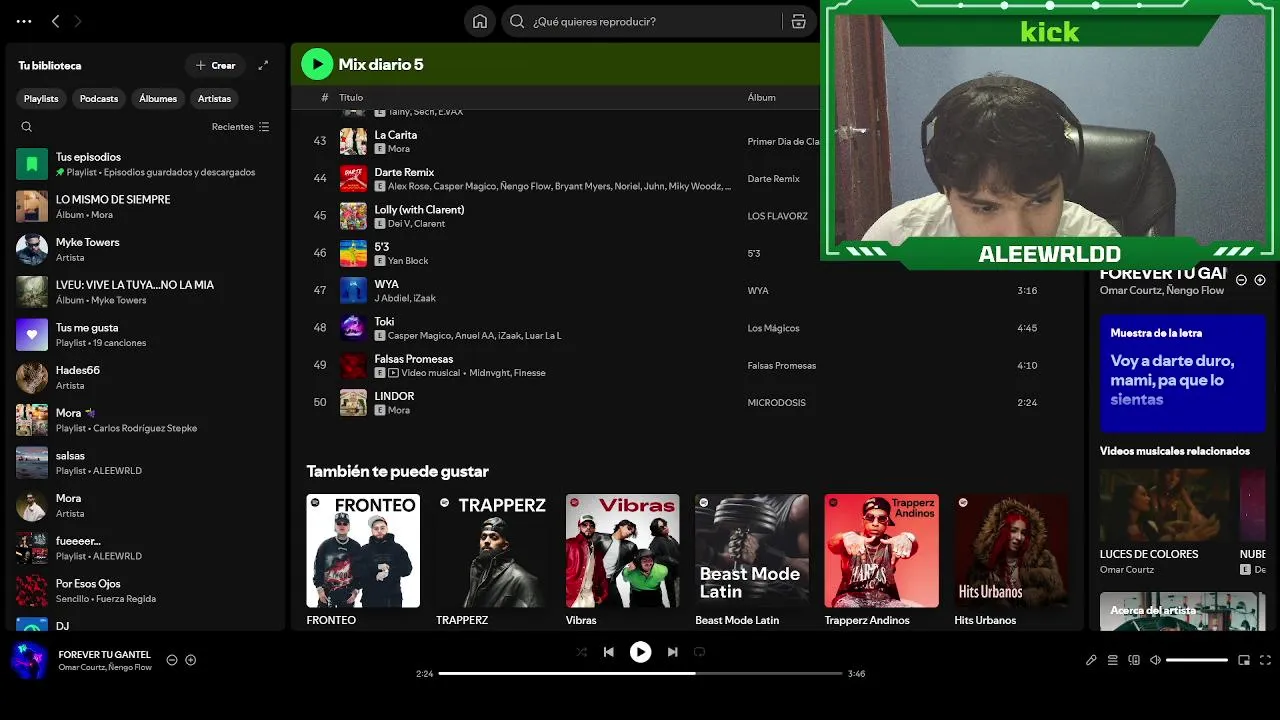Click the Álbum column header
1280x720 pixels.
[x=761, y=98]
